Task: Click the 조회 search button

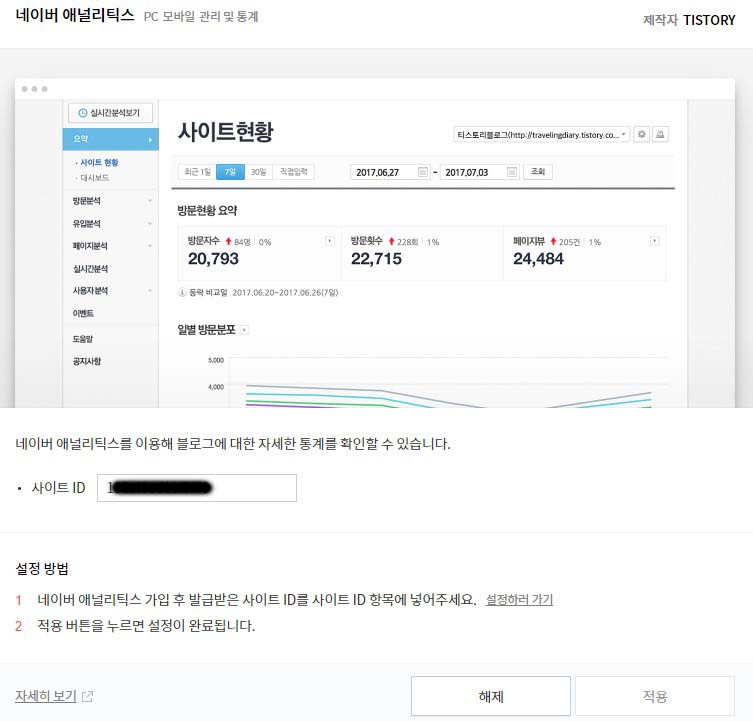Action: tap(538, 172)
